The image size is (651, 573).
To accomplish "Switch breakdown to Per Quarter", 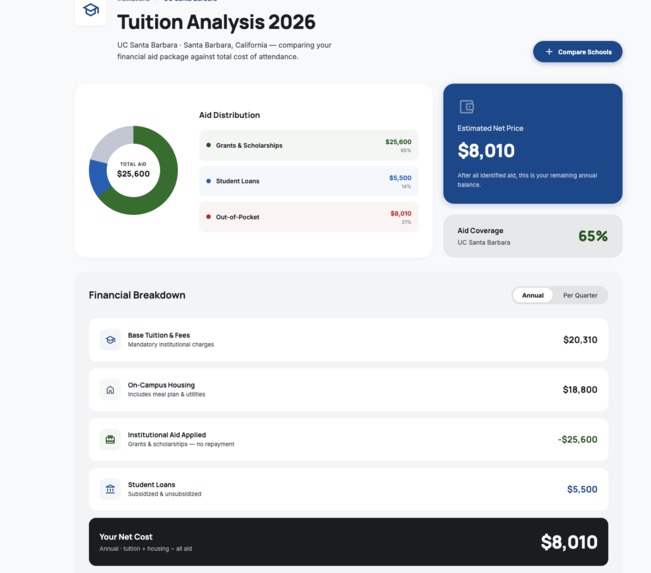I will (580, 295).
